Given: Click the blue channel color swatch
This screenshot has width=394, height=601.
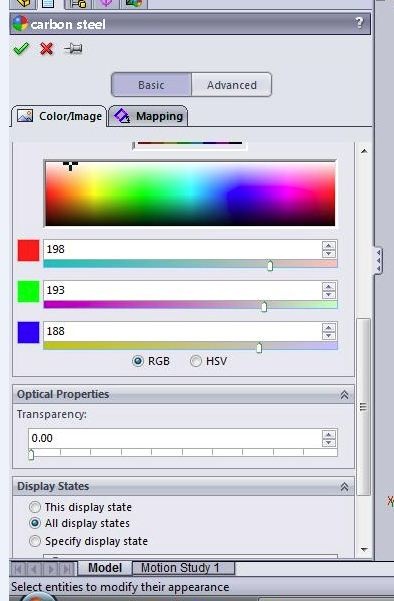Looking at the screenshot, I should pyautogui.click(x=28, y=332).
